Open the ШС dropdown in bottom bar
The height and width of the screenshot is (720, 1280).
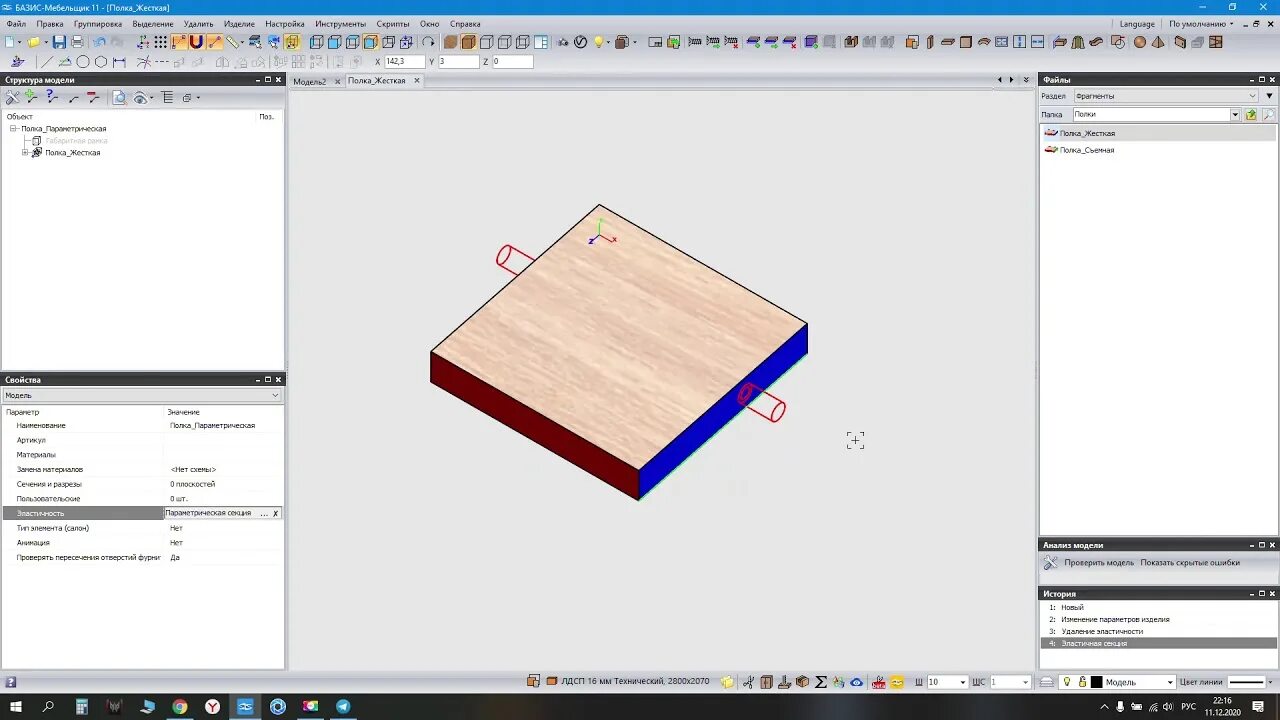click(x=1025, y=682)
